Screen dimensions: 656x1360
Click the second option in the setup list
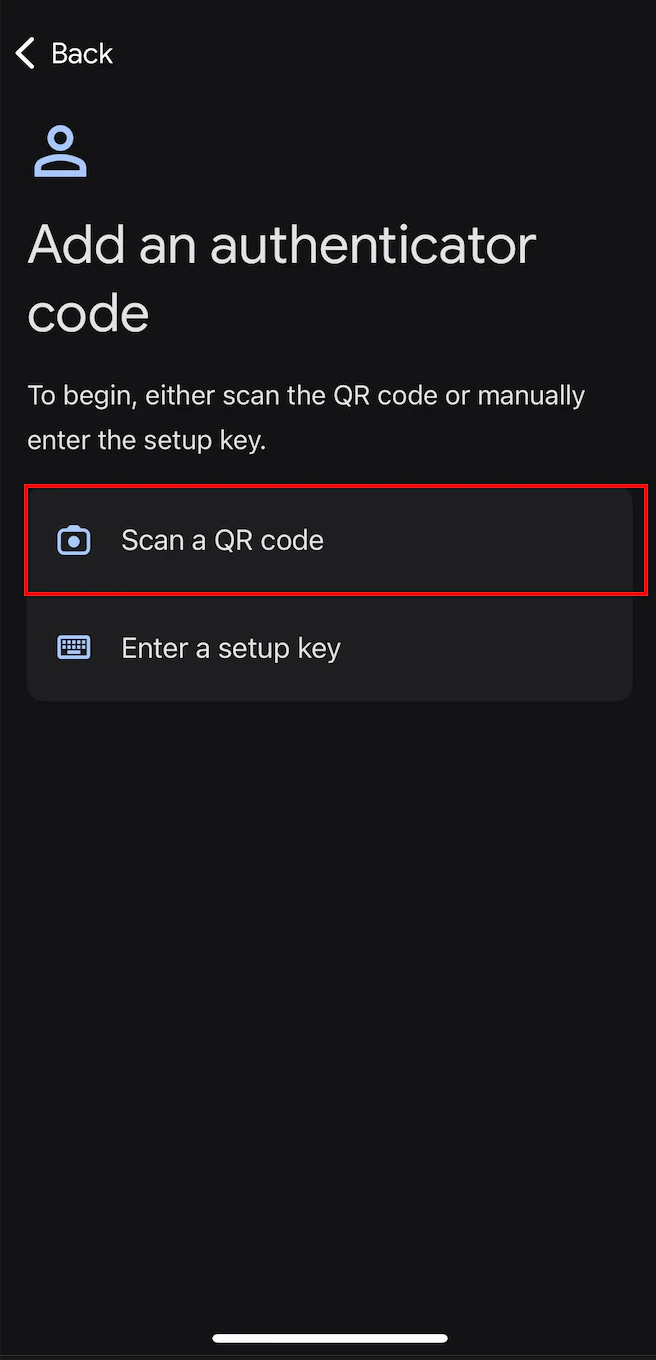pyautogui.click(x=330, y=647)
